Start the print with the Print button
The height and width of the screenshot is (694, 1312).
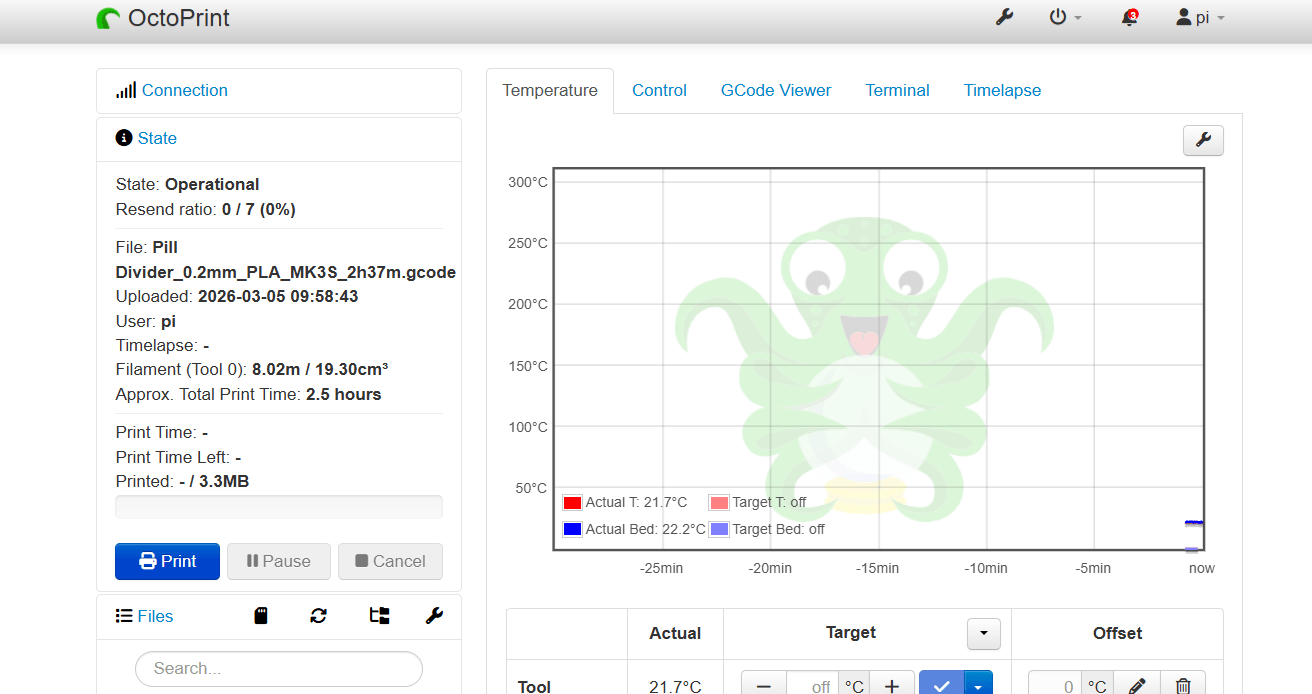point(167,561)
